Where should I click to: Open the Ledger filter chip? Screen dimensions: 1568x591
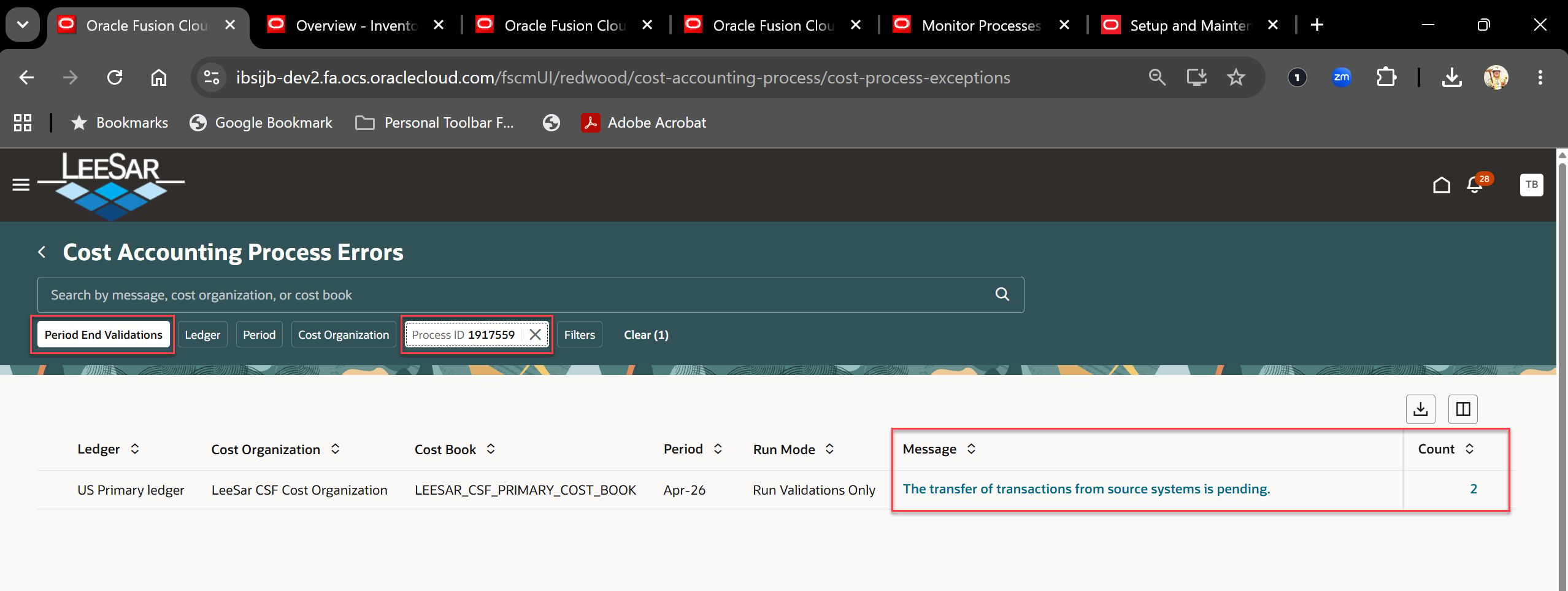(202, 334)
